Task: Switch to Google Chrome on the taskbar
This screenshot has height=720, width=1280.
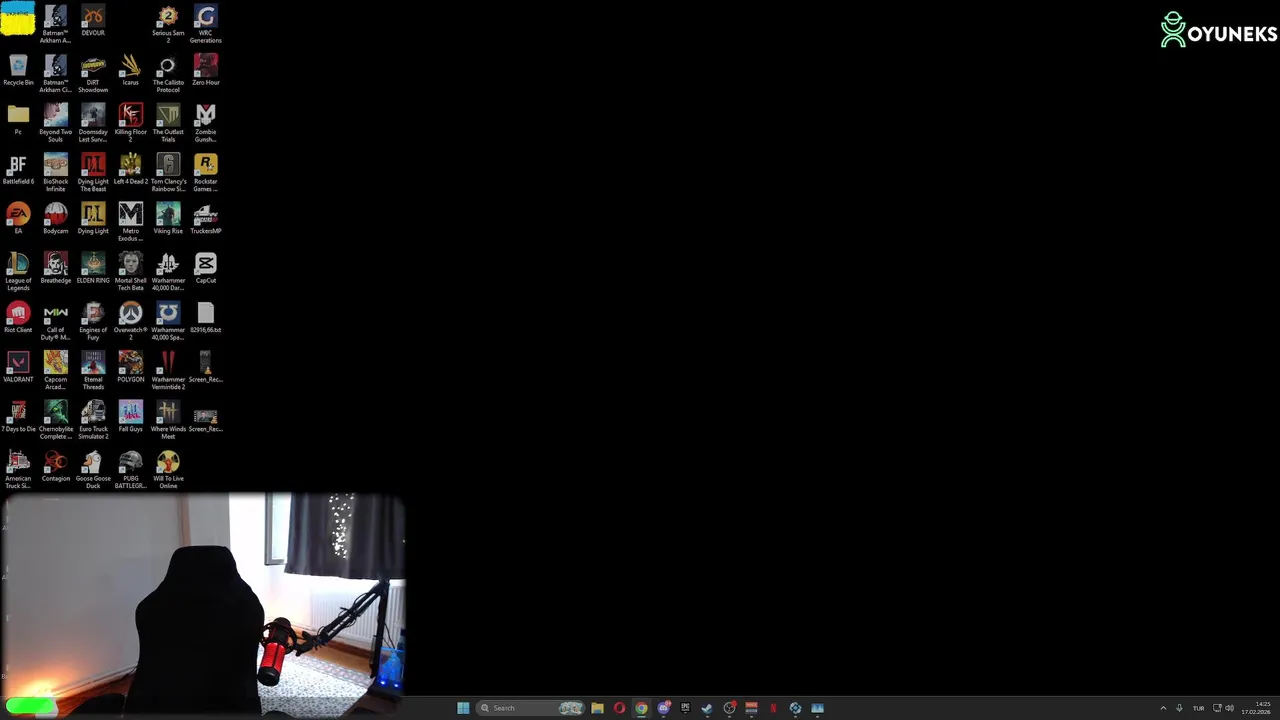Action: point(641,708)
